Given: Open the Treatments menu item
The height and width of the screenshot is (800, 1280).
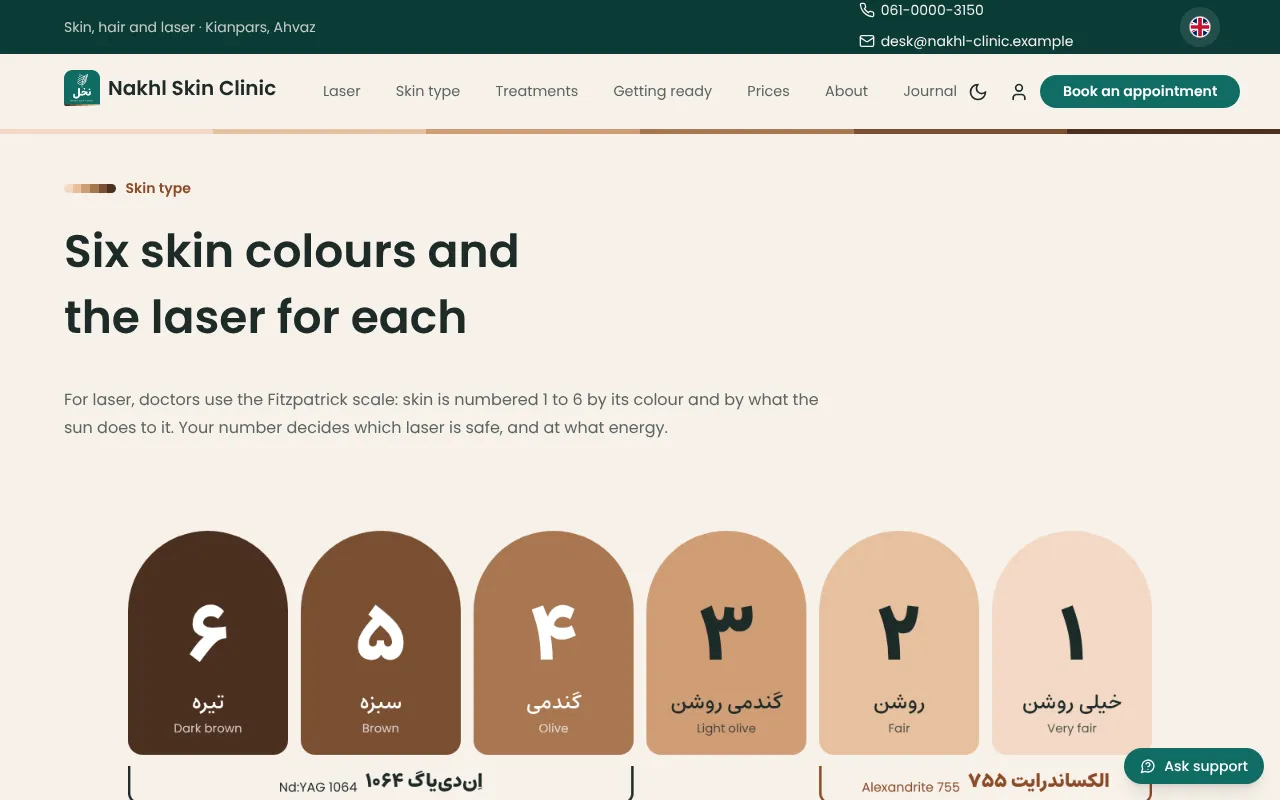Looking at the screenshot, I should (x=537, y=91).
